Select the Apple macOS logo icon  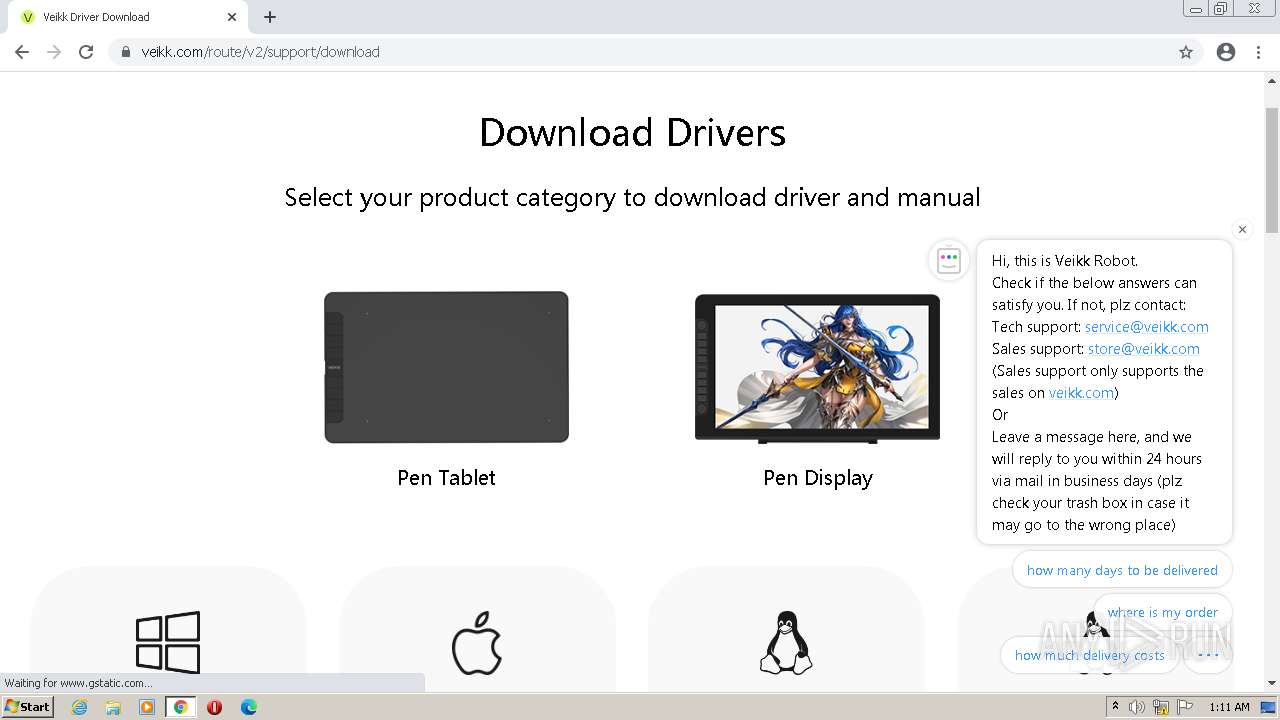(x=477, y=643)
